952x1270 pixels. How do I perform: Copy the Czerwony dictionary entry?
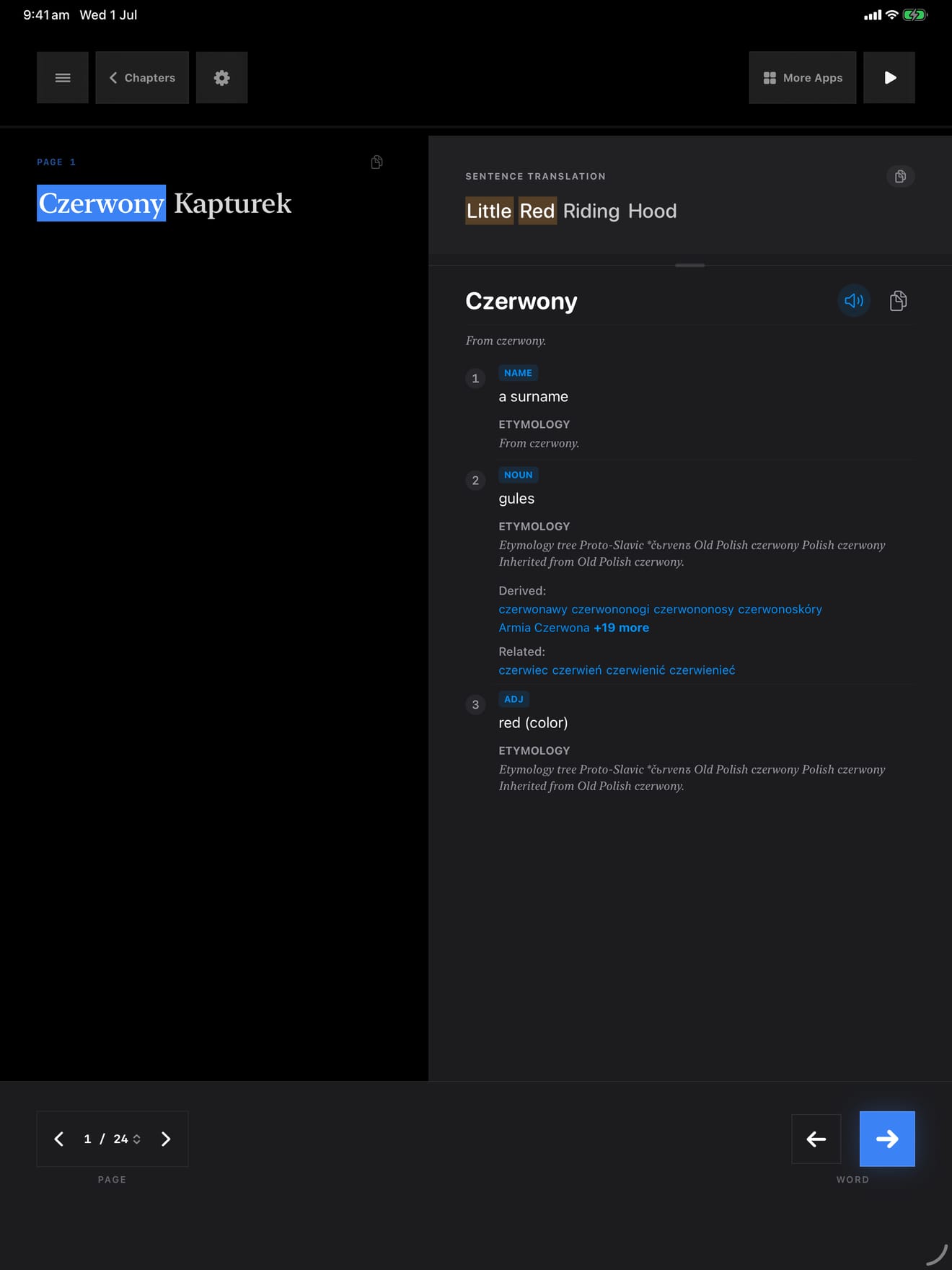click(x=898, y=300)
